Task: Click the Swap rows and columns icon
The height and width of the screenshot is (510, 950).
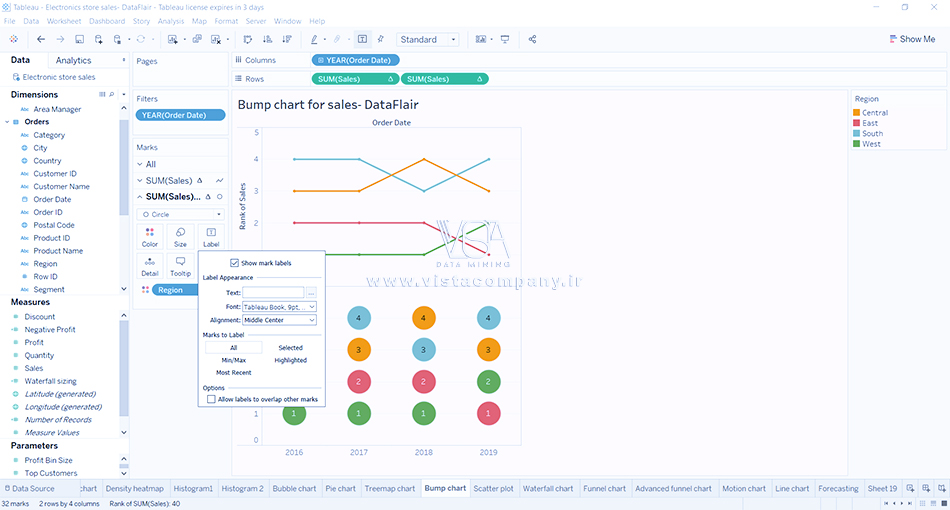Action: [x=248, y=39]
